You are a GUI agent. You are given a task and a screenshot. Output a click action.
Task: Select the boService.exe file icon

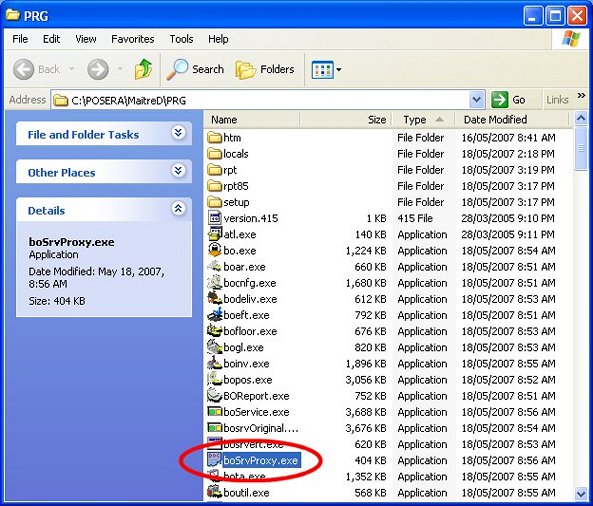[214, 411]
